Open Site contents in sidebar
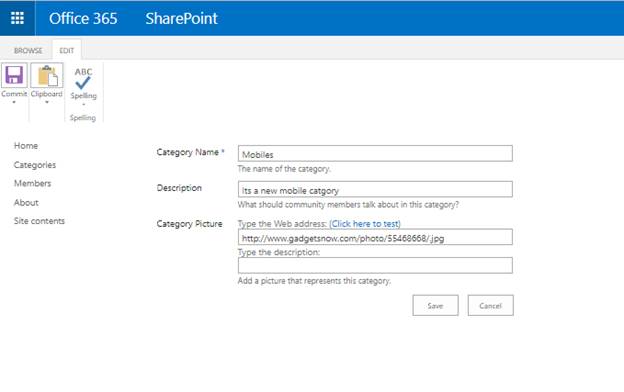 point(39,221)
